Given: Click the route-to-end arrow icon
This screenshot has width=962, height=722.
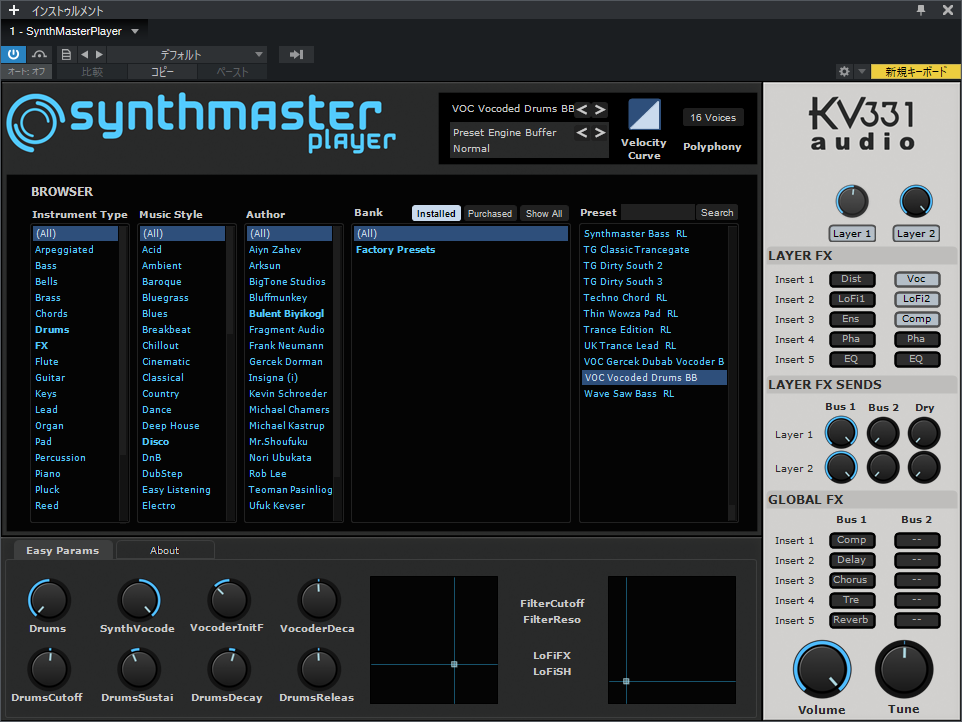Looking at the screenshot, I should pos(296,54).
